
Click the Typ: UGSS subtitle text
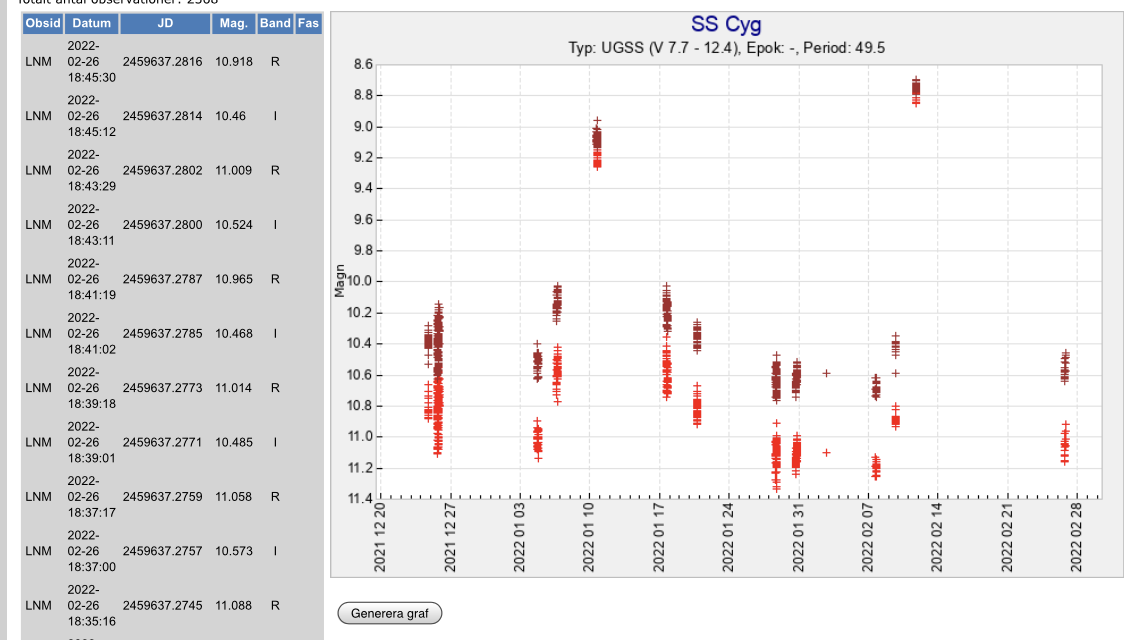[x=726, y=48]
